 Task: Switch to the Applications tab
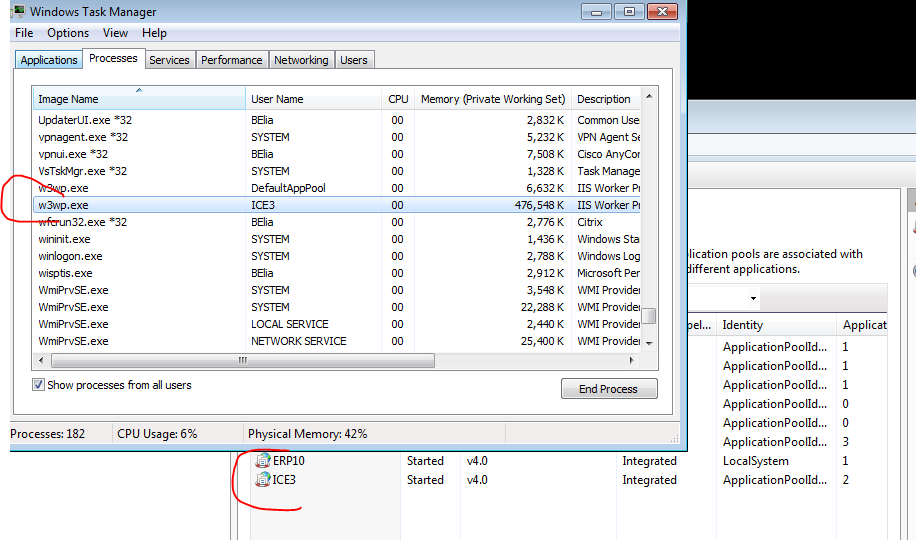(x=48, y=60)
